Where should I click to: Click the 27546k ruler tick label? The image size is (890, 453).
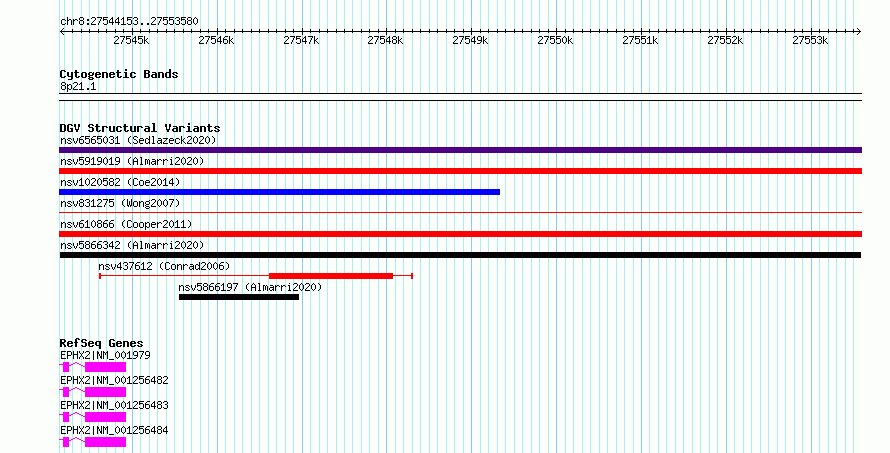216,40
